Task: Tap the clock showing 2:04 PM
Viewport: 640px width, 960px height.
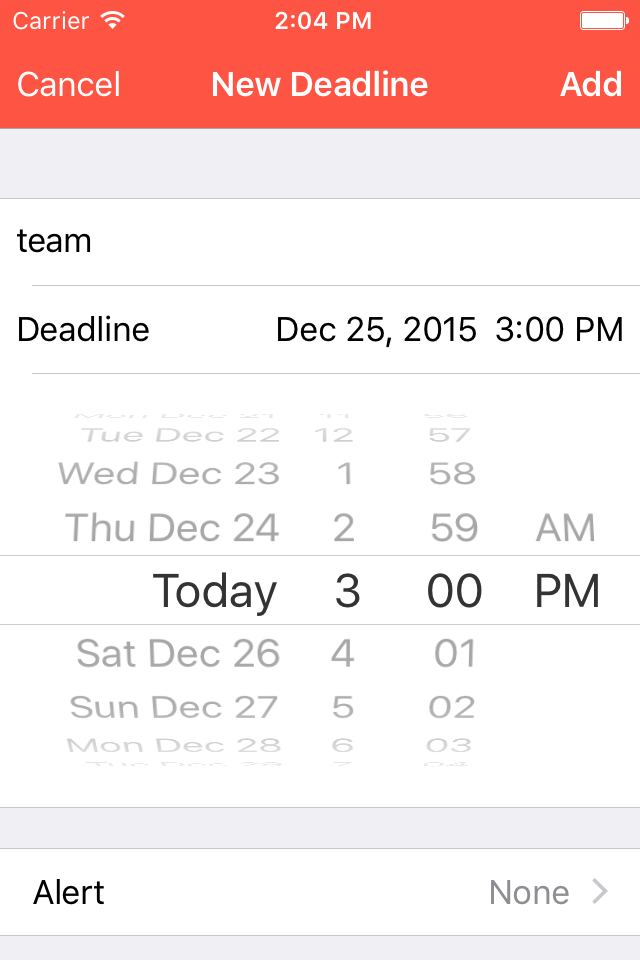Action: (323, 21)
